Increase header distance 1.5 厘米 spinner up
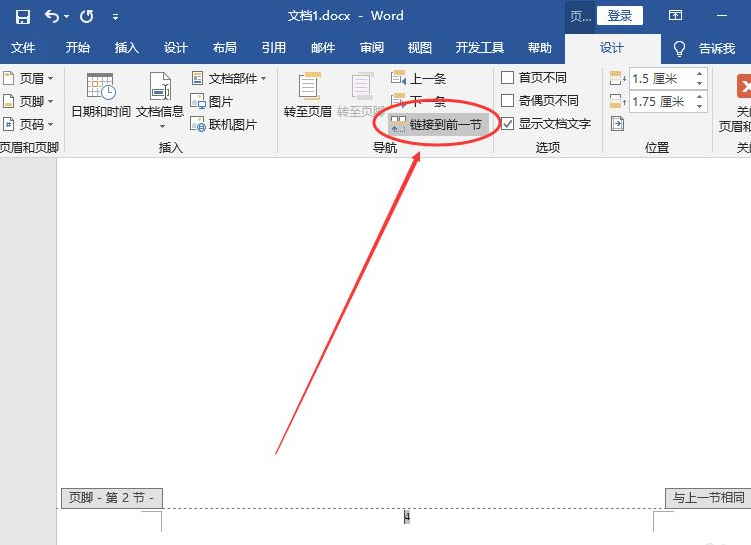The height and width of the screenshot is (545, 751). [700, 74]
